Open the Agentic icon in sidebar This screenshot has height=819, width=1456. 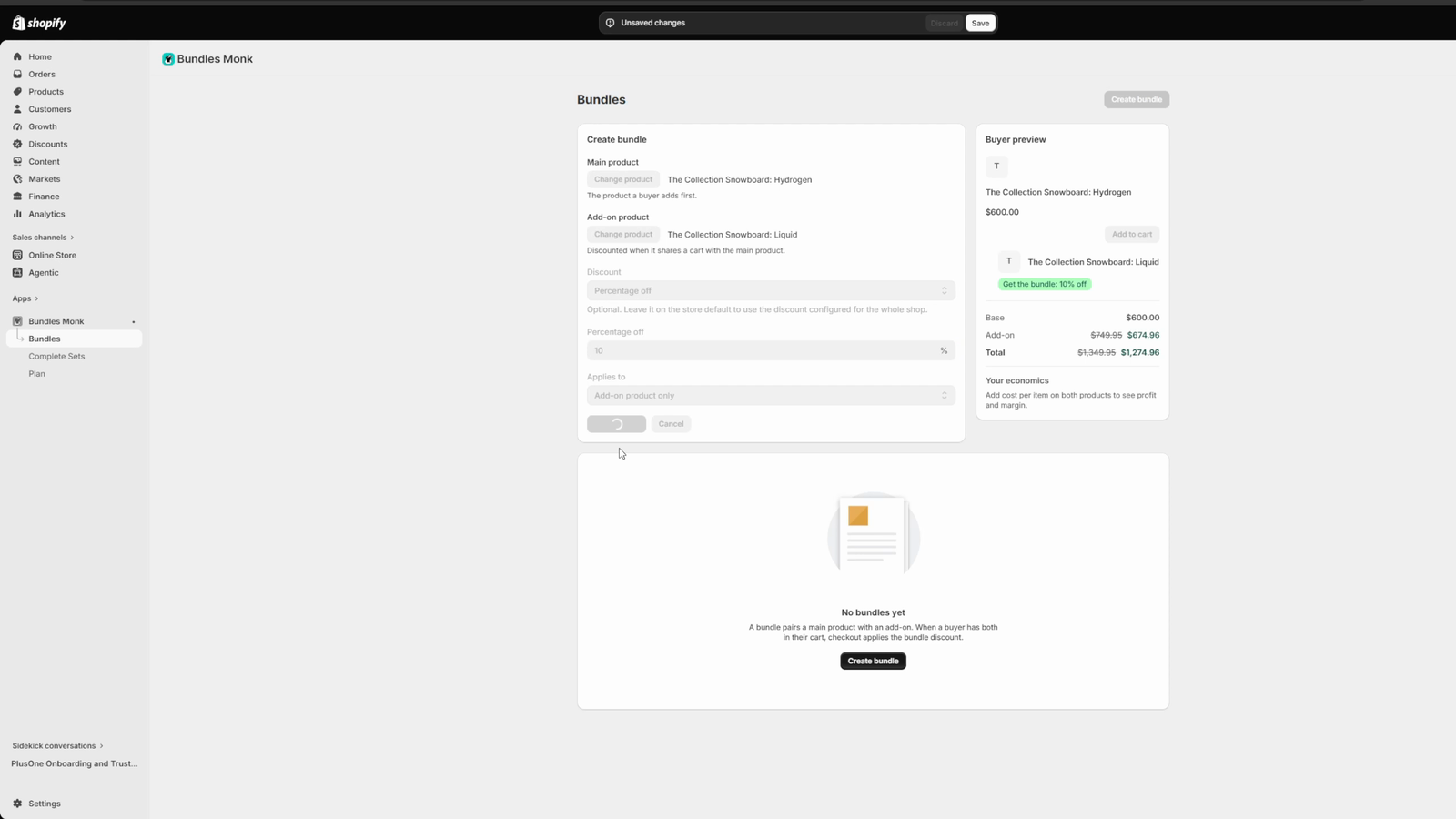click(x=17, y=272)
